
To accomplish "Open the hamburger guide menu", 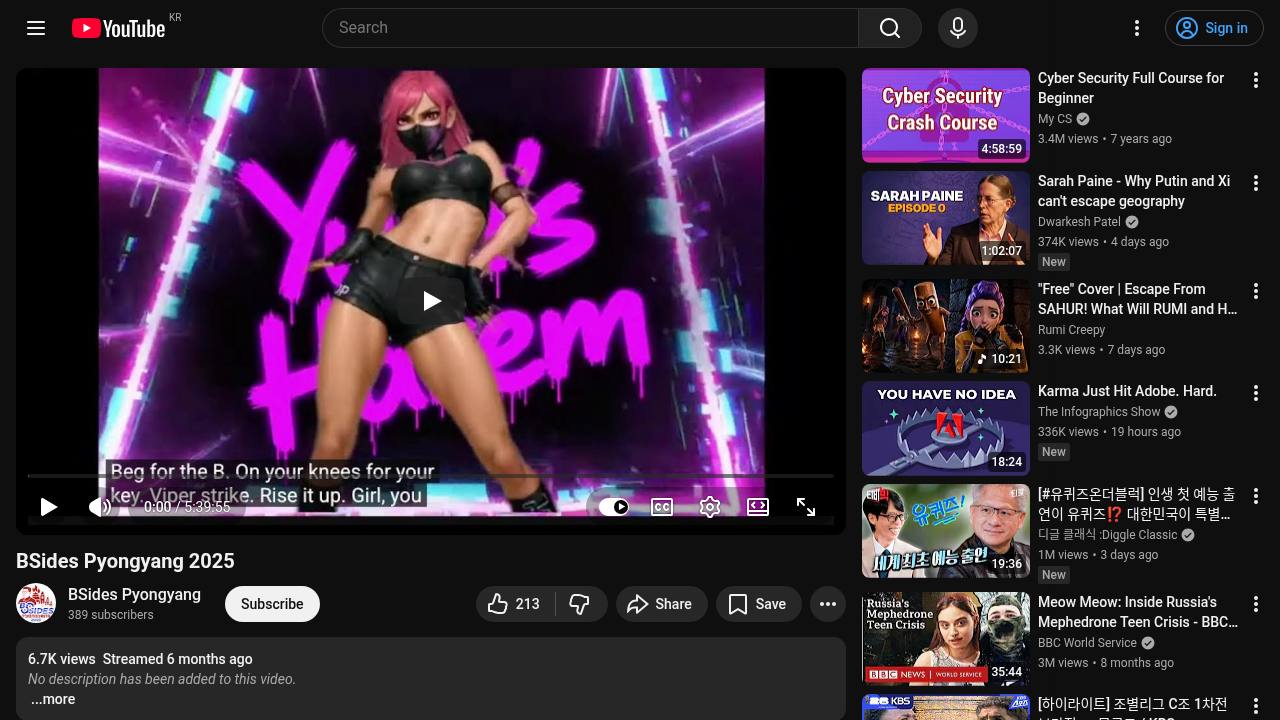I will pyautogui.click(x=36, y=28).
